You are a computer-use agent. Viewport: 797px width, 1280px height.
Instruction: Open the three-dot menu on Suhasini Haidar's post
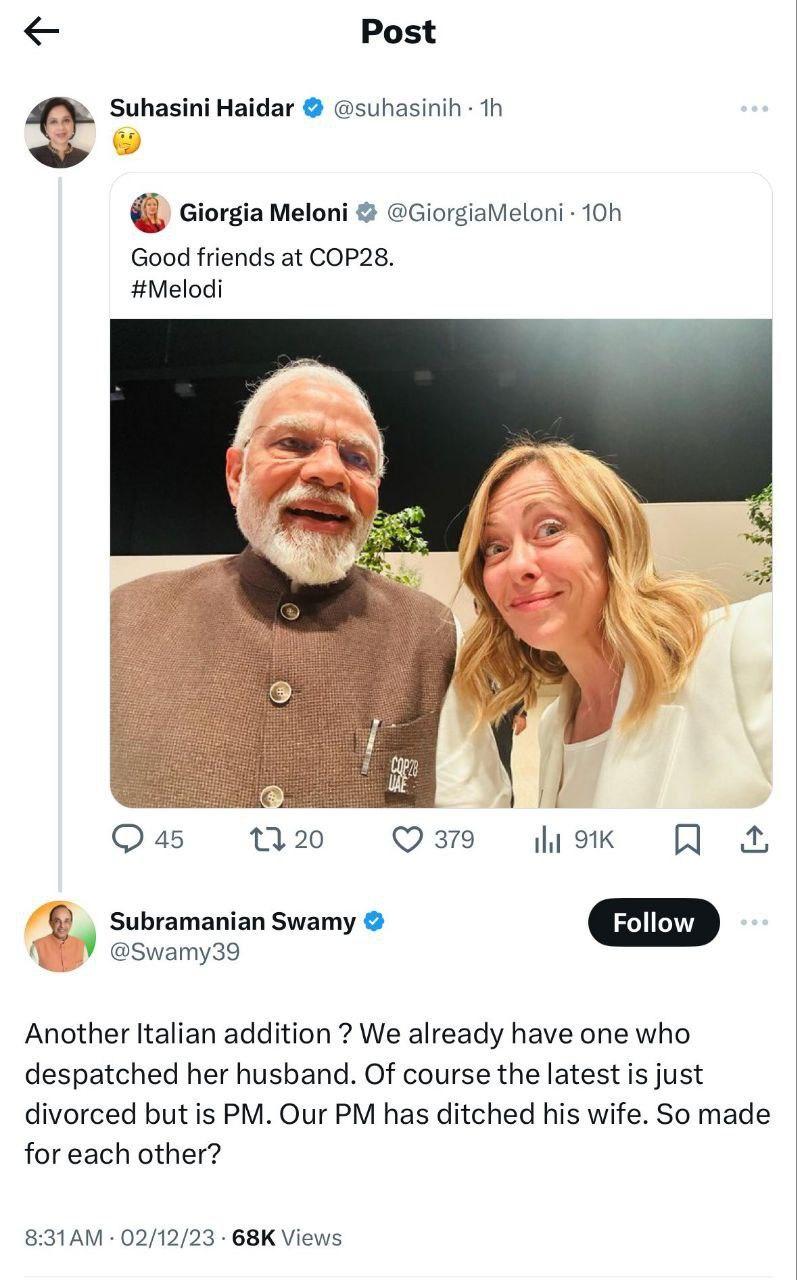[x=754, y=109]
